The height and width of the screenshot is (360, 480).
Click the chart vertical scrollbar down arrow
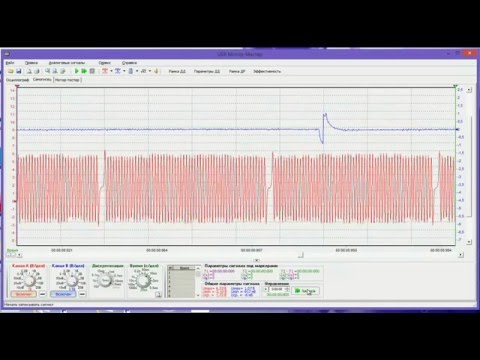[x=469, y=242]
